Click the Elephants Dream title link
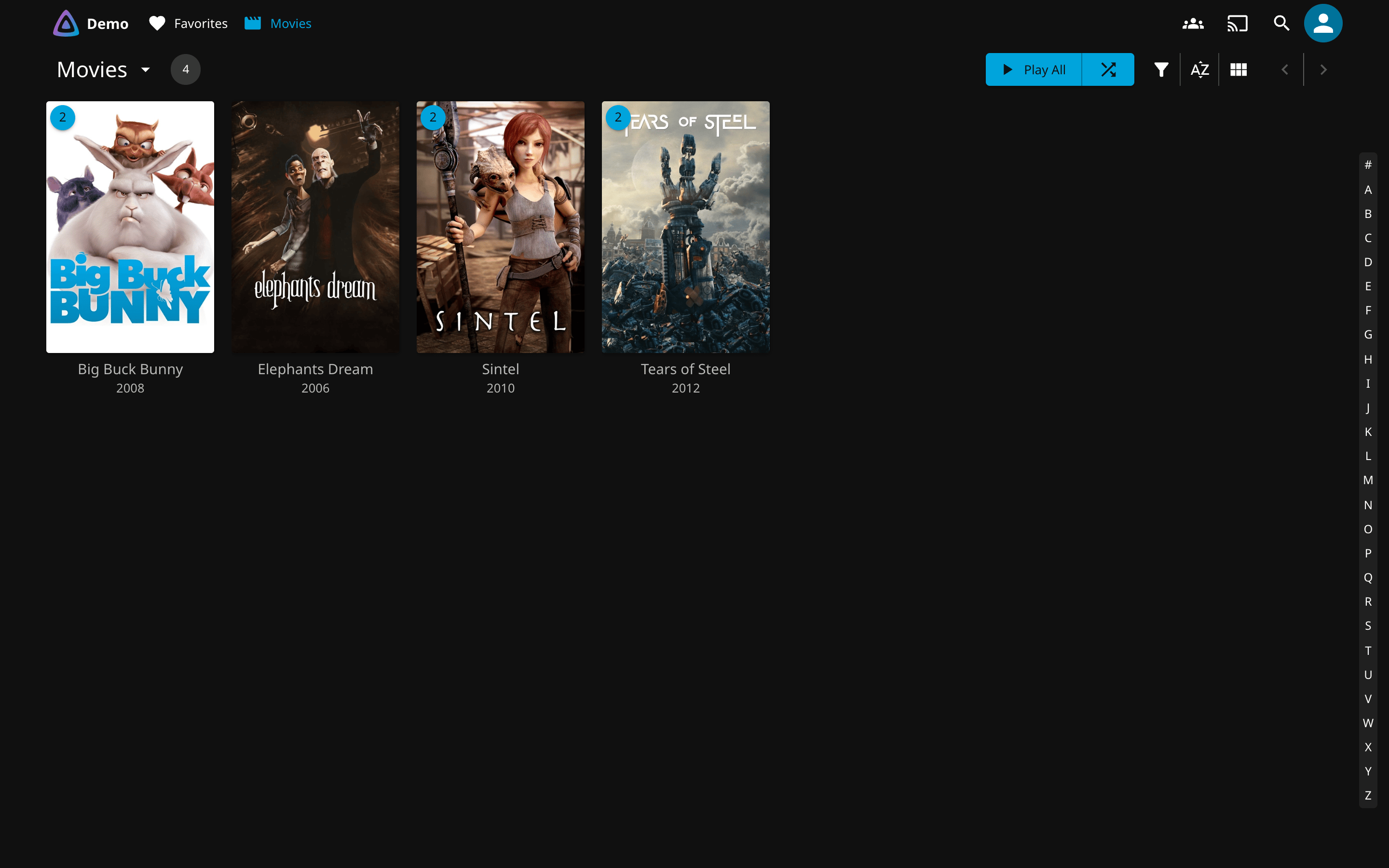This screenshot has height=868, width=1389. 315,369
